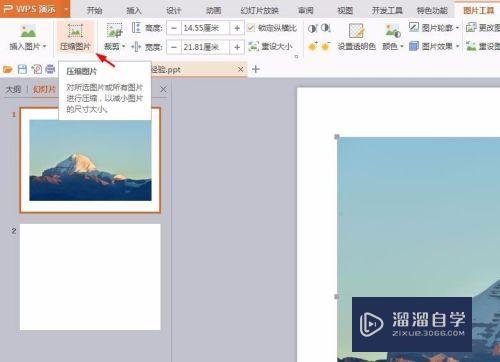Switch to the 幻灯片 slides panel tab
The width and height of the screenshot is (500, 362).
(44, 89)
